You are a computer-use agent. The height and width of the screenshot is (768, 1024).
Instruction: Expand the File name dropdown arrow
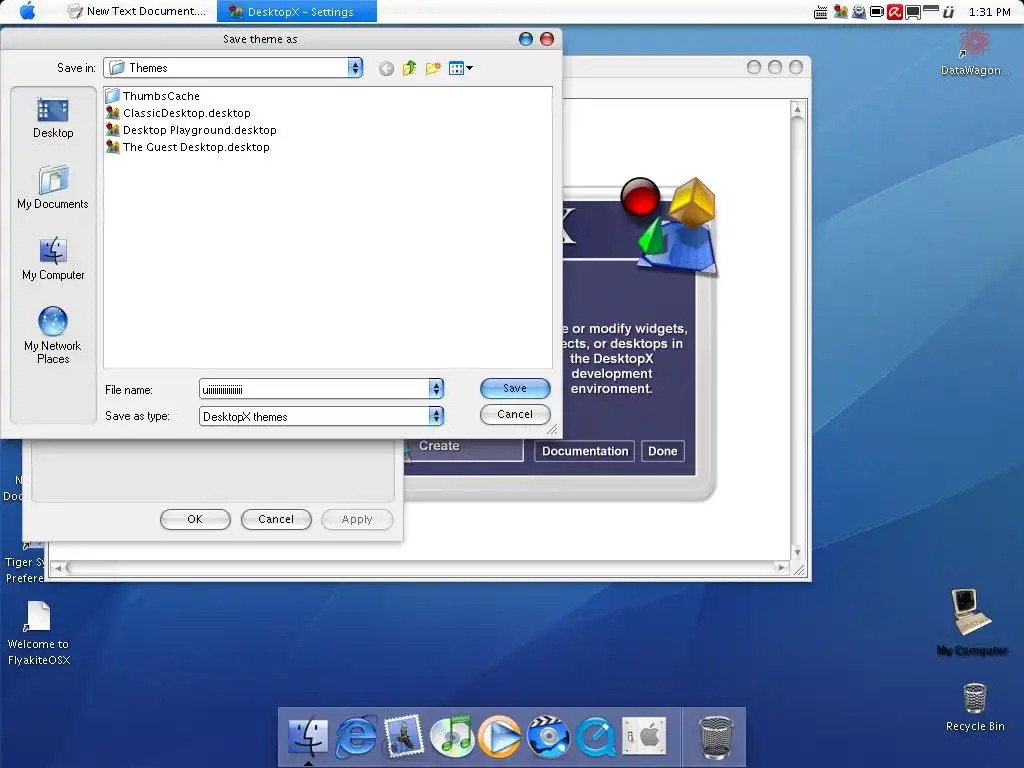[x=436, y=389]
